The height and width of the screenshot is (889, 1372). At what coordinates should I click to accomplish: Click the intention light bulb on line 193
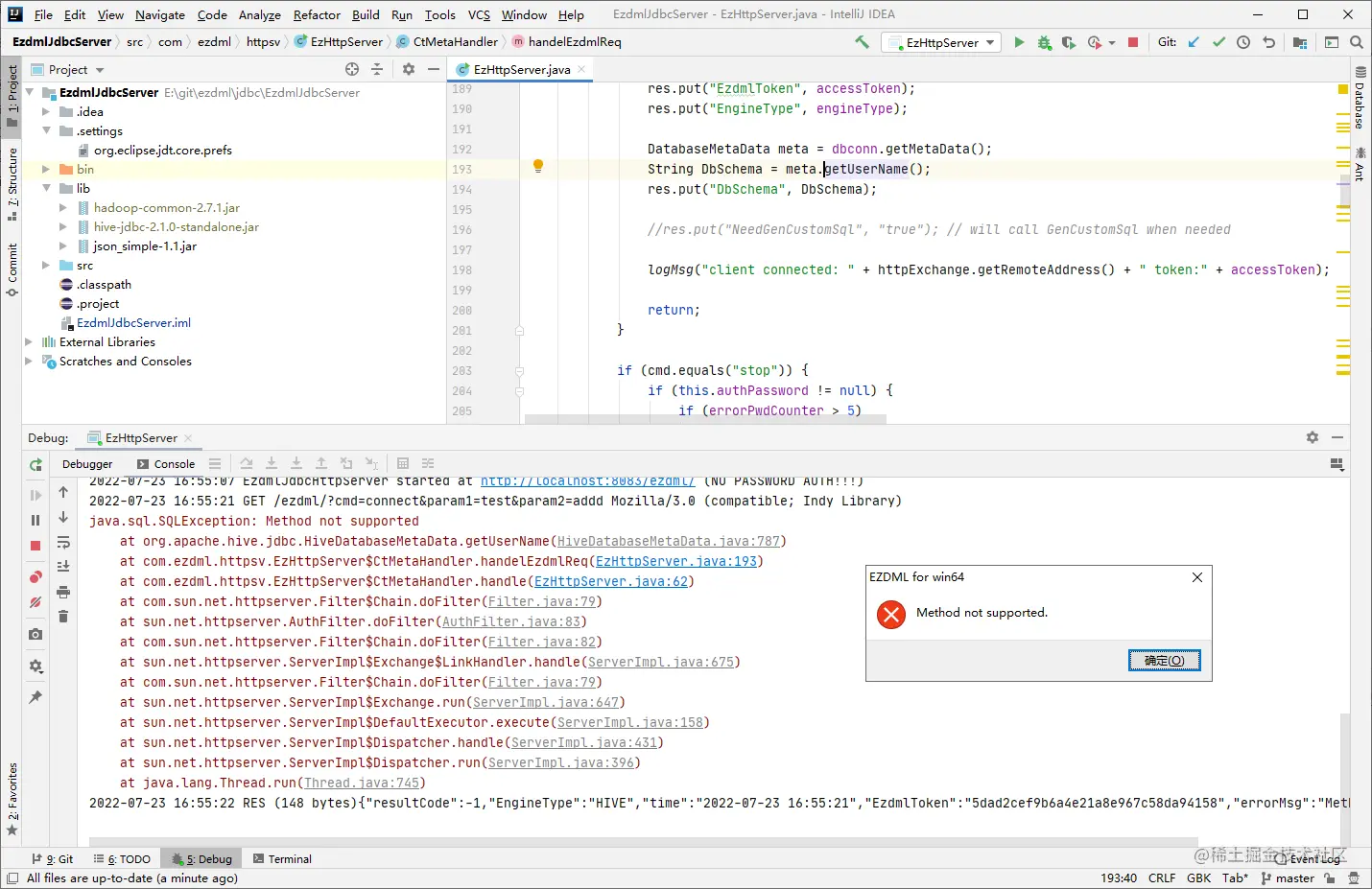point(538,166)
